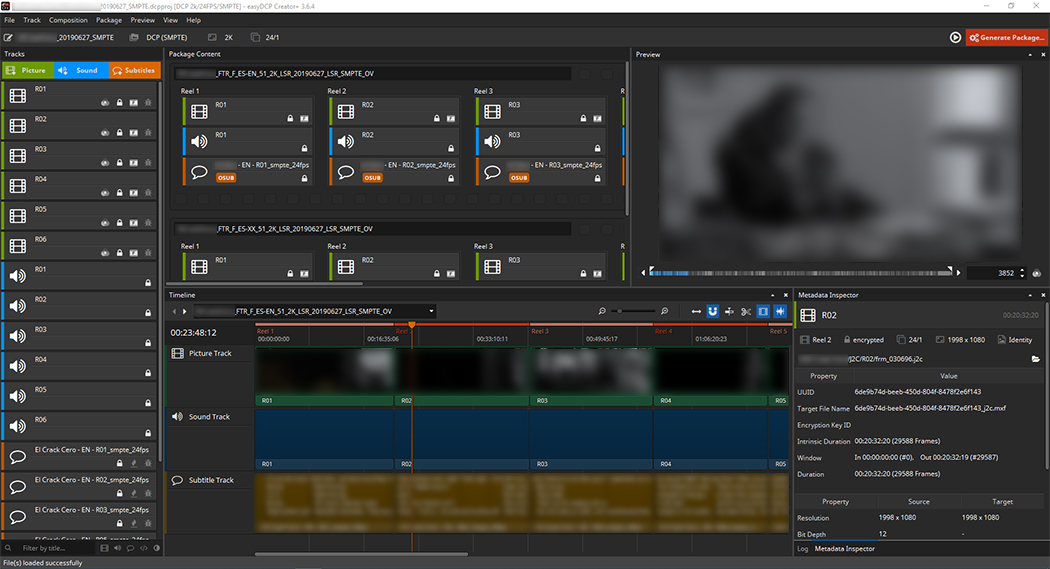1050x569 pixels.
Task: Open the folder icon in Metadata Inspector
Action: [x=1036, y=358]
